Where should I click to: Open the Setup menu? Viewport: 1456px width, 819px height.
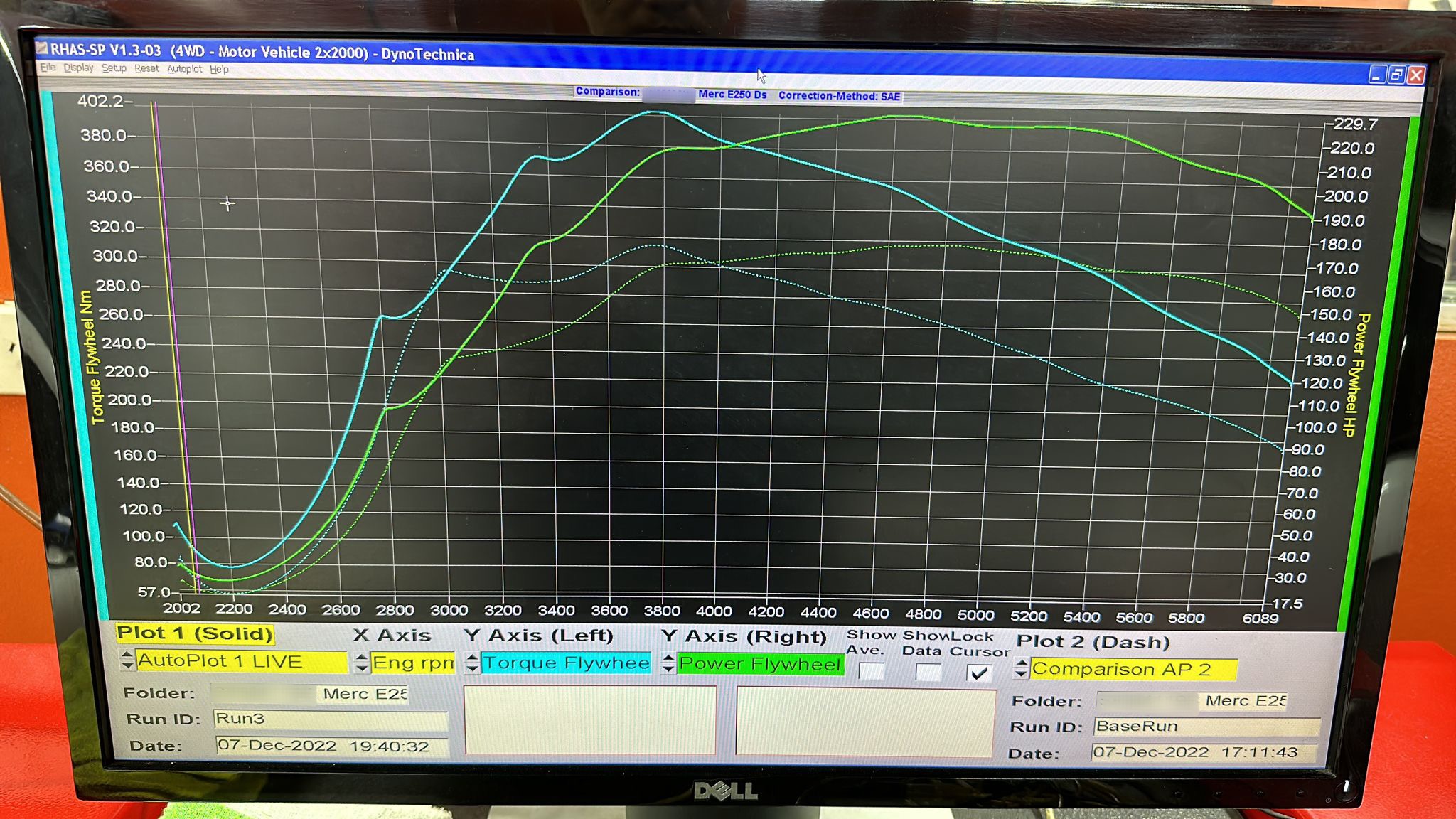tap(114, 68)
